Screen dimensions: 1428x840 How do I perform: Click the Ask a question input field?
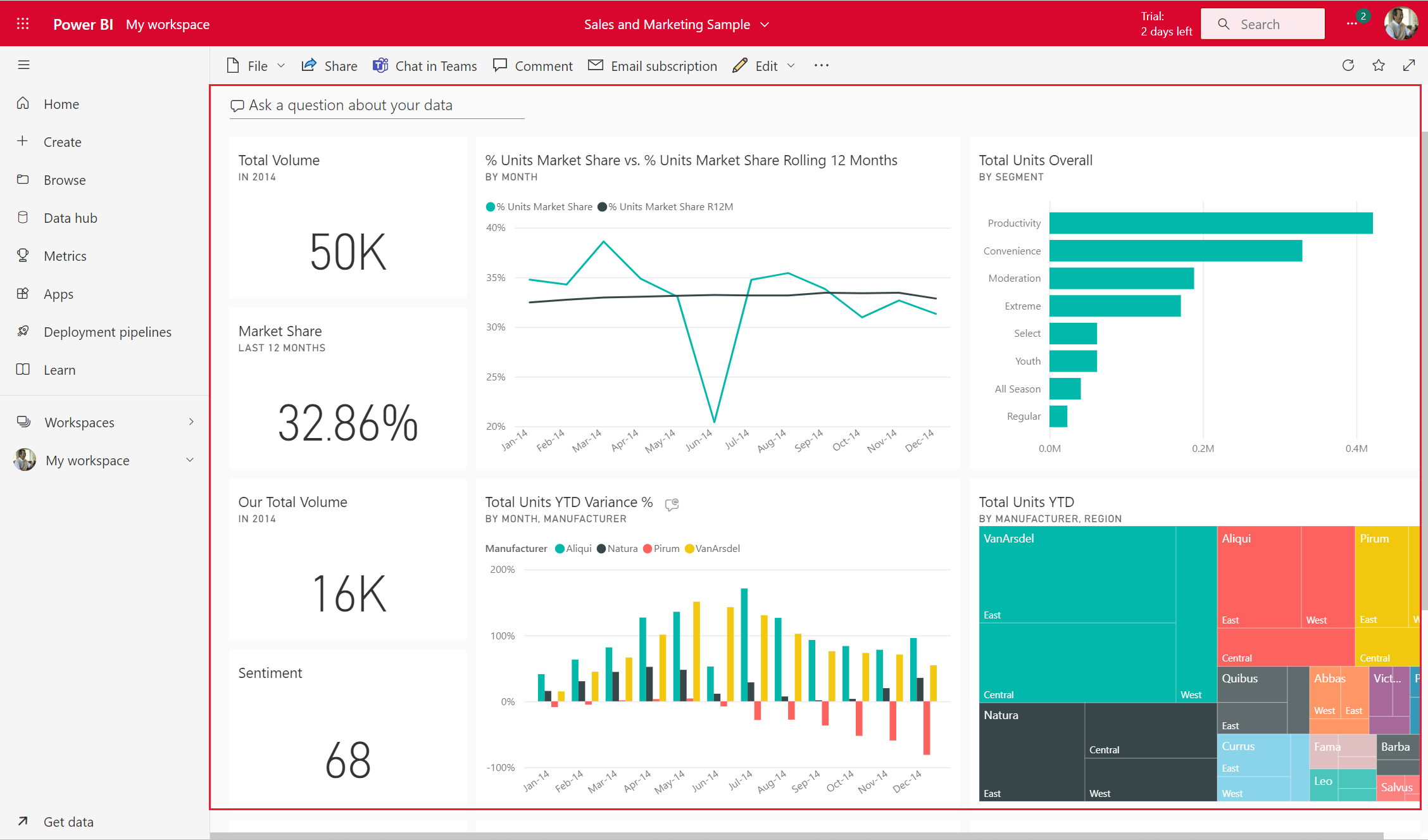[x=378, y=104]
